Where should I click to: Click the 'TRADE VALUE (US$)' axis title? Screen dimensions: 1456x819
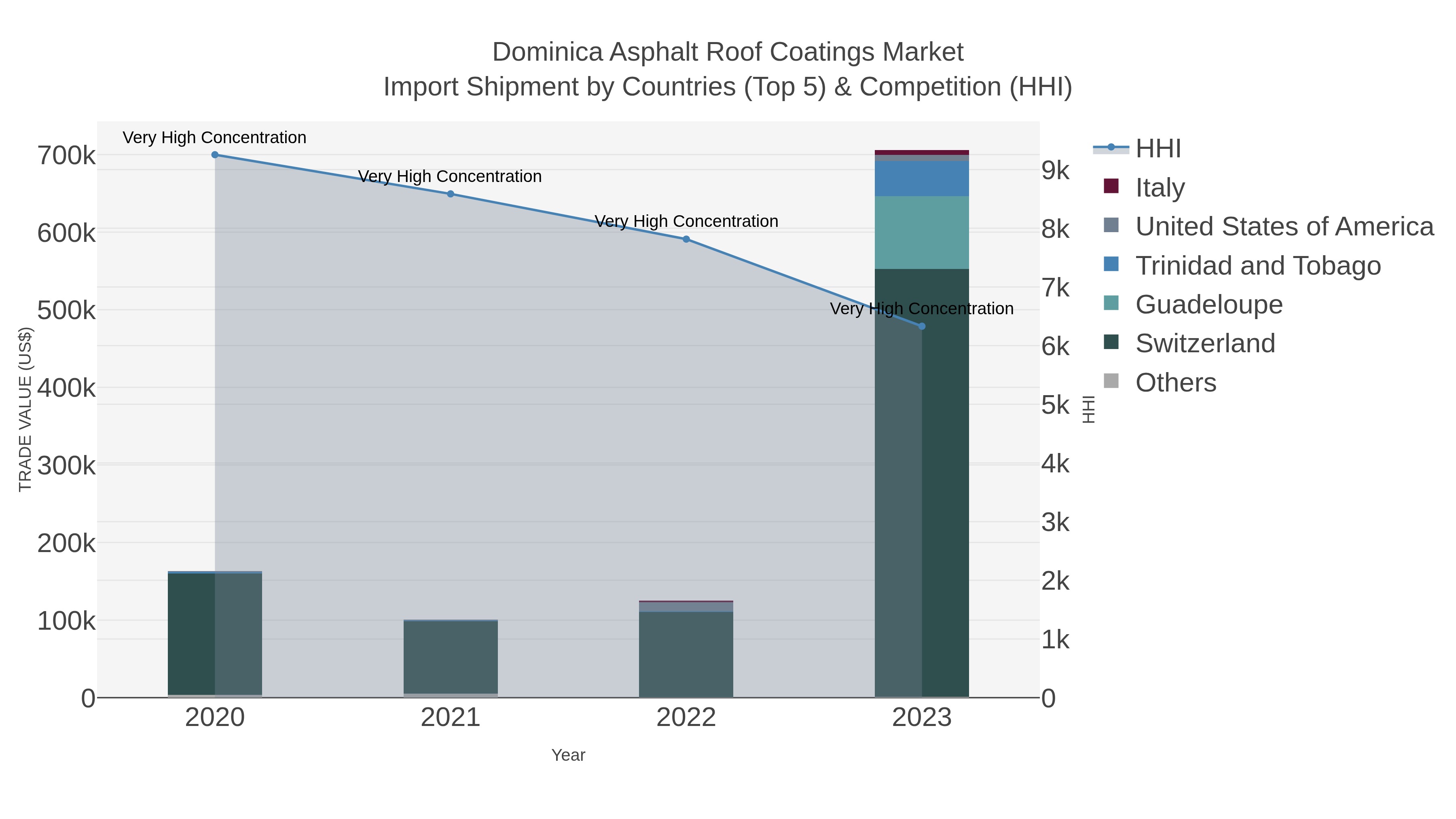(25, 409)
